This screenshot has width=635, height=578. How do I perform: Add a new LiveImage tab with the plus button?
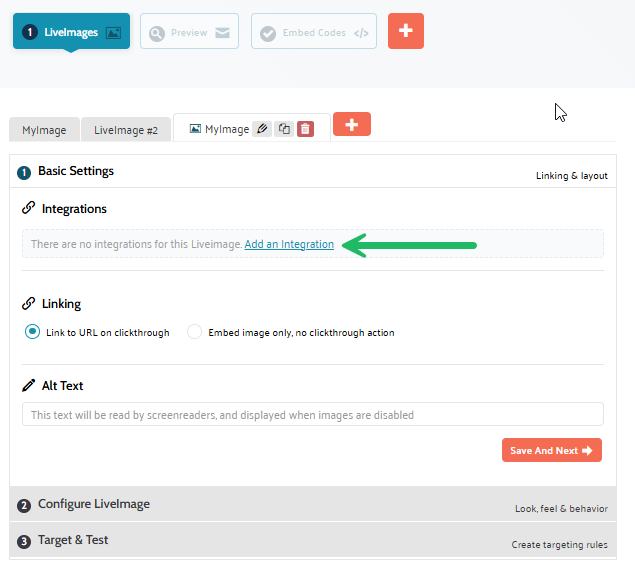tap(351, 124)
